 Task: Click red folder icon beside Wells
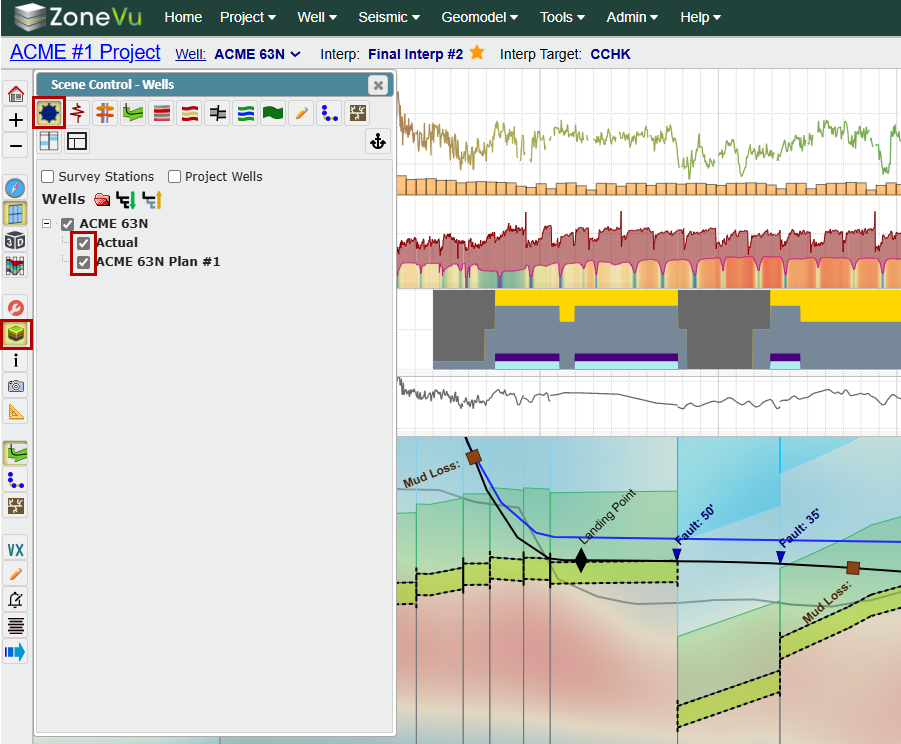pos(102,199)
